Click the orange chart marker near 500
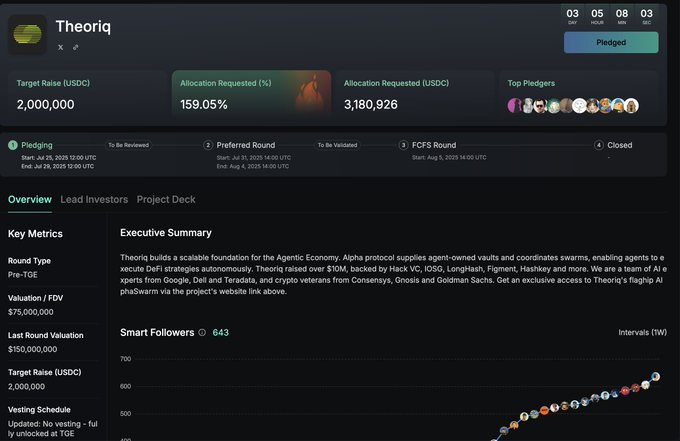This screenshot has width=680, height=441. [x=544, y=410]
